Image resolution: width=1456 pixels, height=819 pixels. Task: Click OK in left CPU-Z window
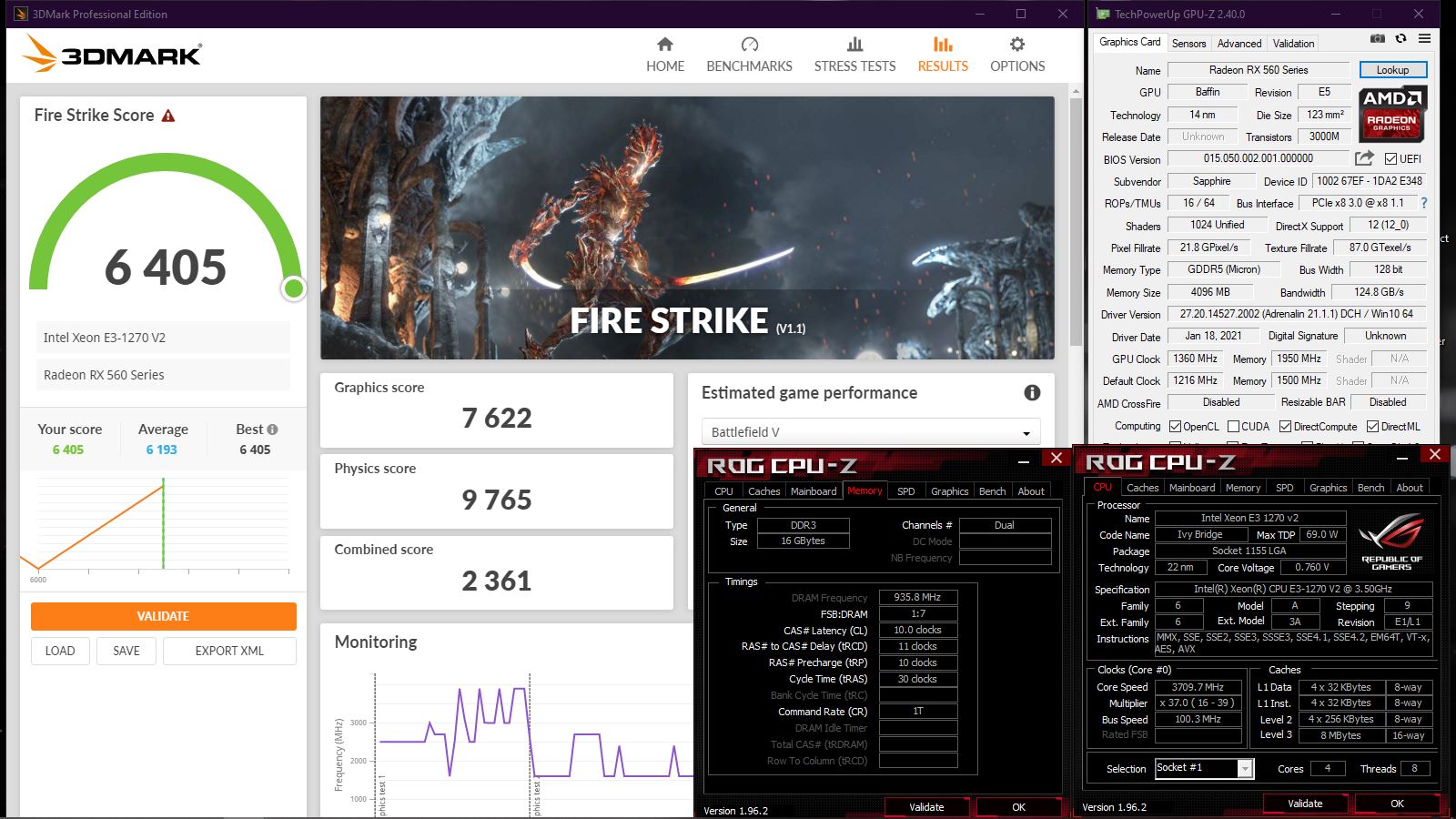click(1018, 807)
